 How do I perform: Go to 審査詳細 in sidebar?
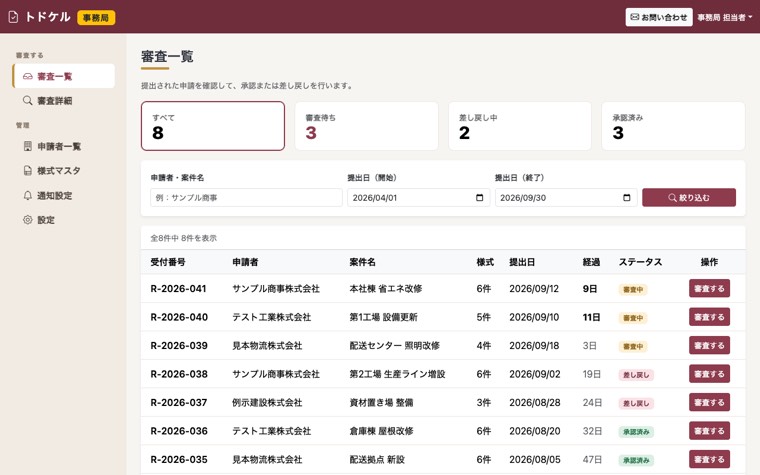point(63,100)
